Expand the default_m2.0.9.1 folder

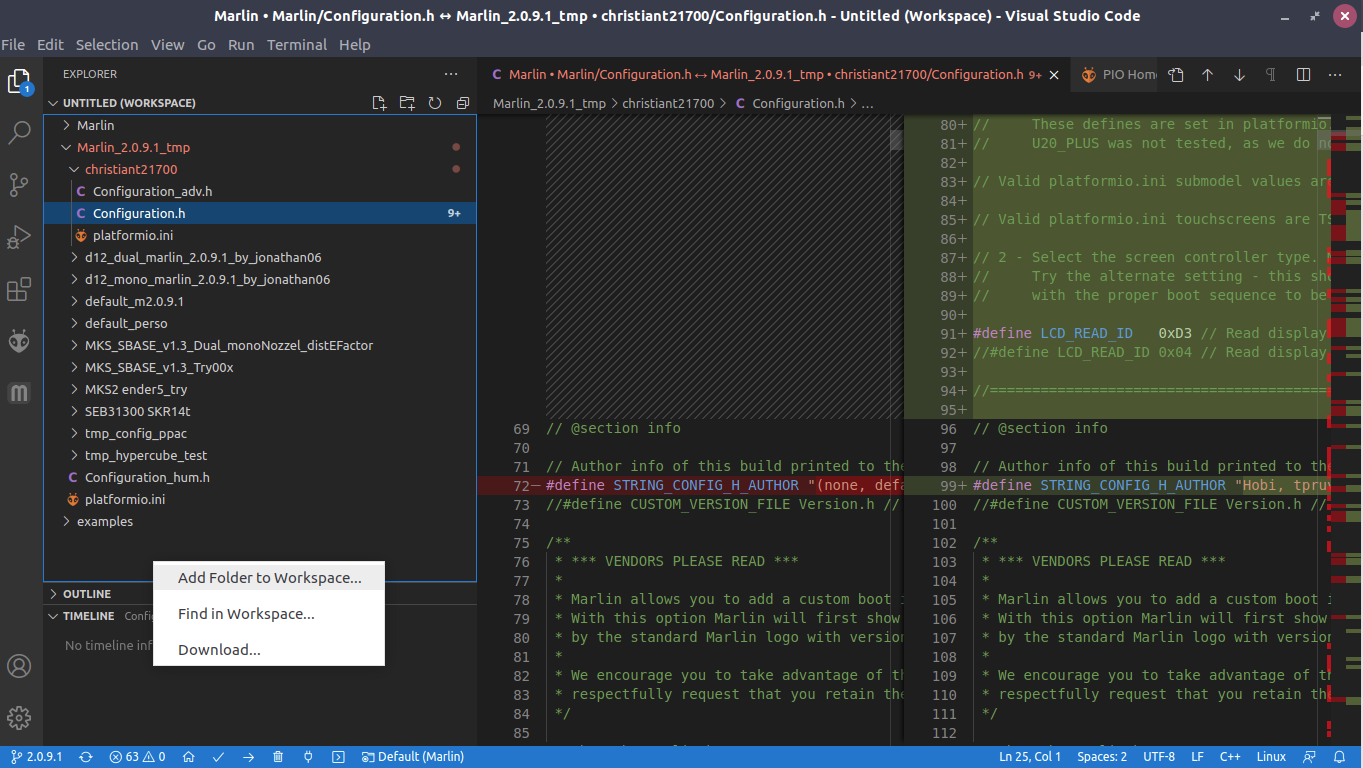point(133,301)
